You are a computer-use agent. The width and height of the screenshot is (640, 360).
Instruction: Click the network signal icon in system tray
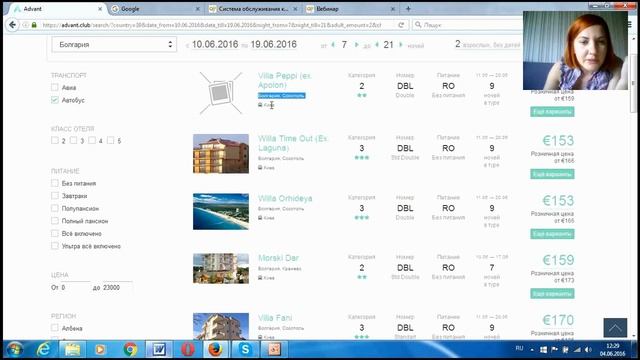pyautogui.click(x=577, y=349)
